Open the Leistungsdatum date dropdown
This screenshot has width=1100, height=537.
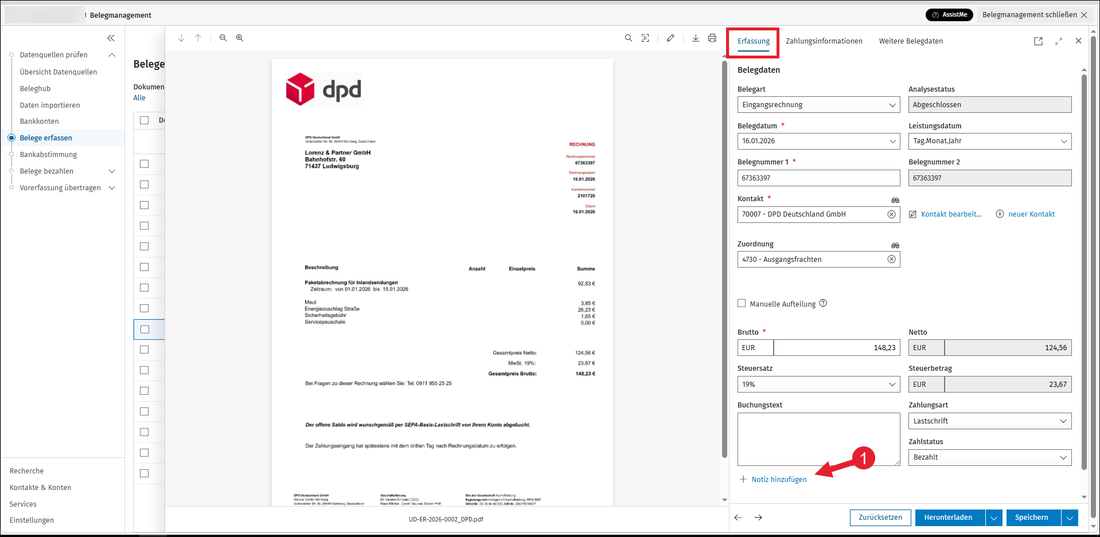pyautogui.click(x=1064, y=141)
